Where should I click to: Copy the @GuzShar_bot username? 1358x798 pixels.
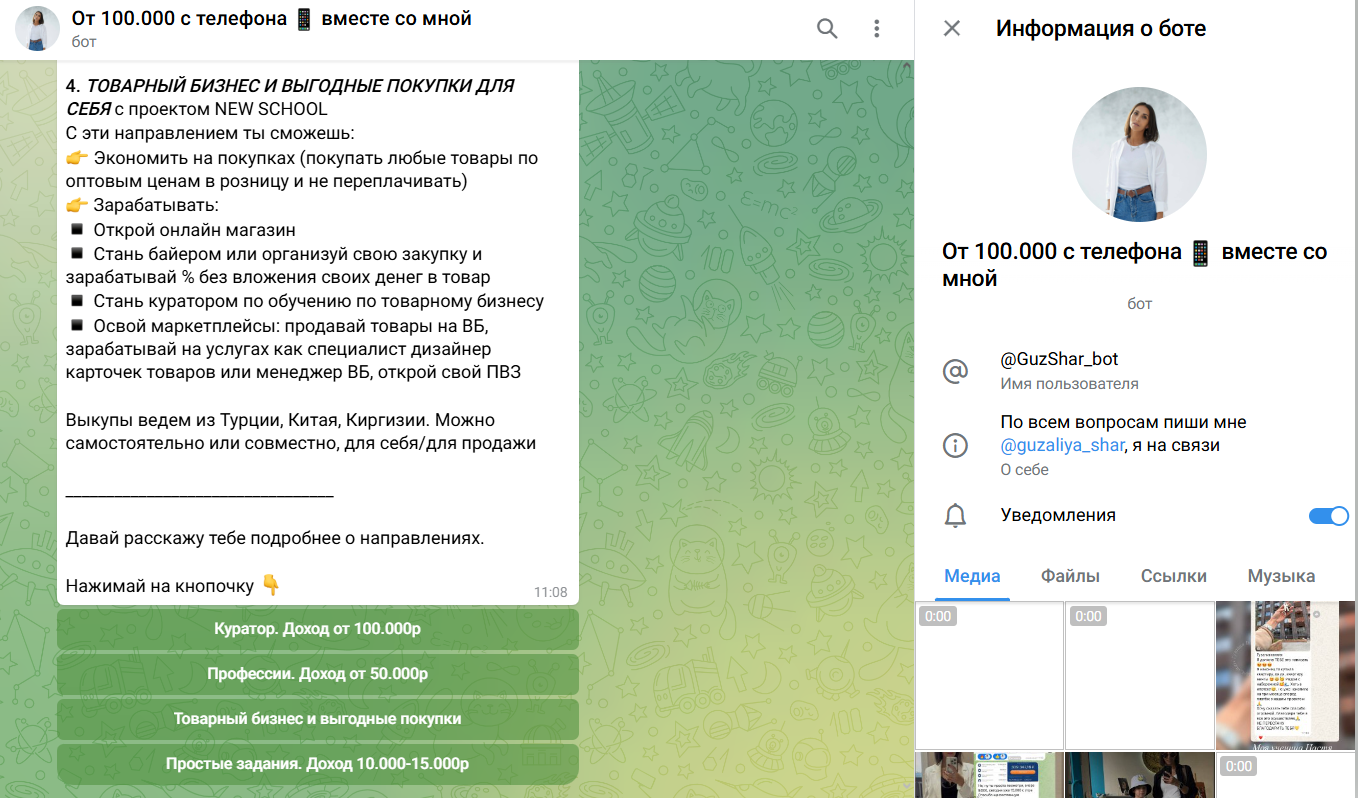(x=1059, y=359)
